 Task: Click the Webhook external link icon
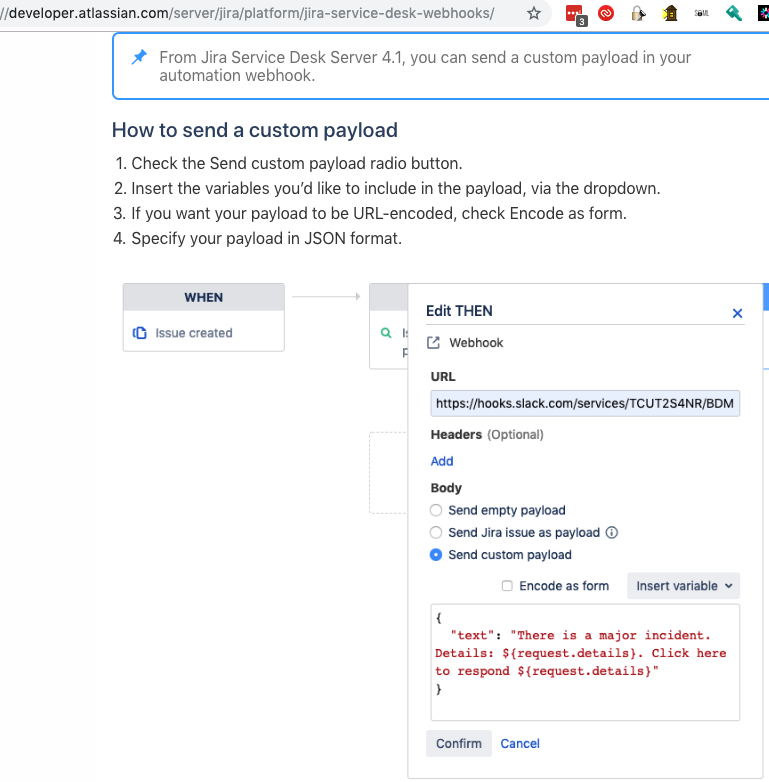433,343
